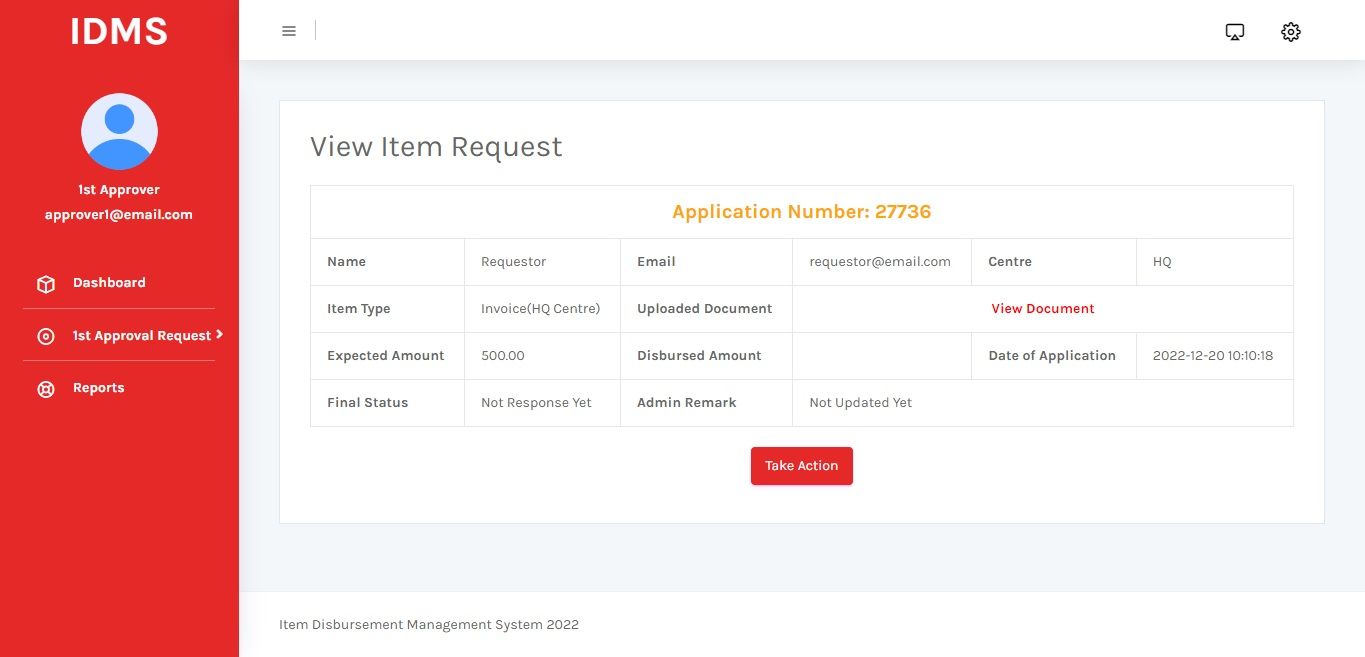
Task: Click the requestor@email.com email cell
Action: pyautogui.click(x=879, y=262)
